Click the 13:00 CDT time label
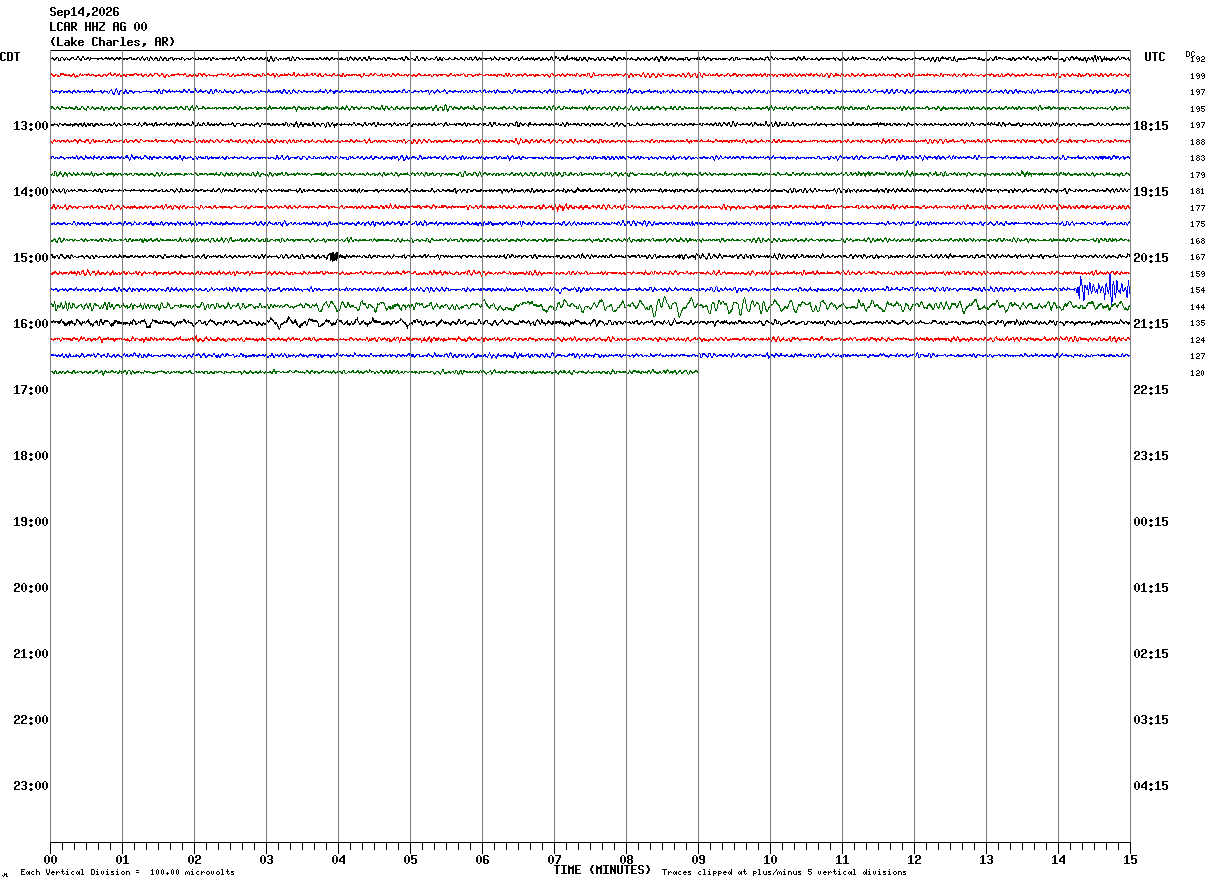The image size is (1210, 886). [31, 126]
